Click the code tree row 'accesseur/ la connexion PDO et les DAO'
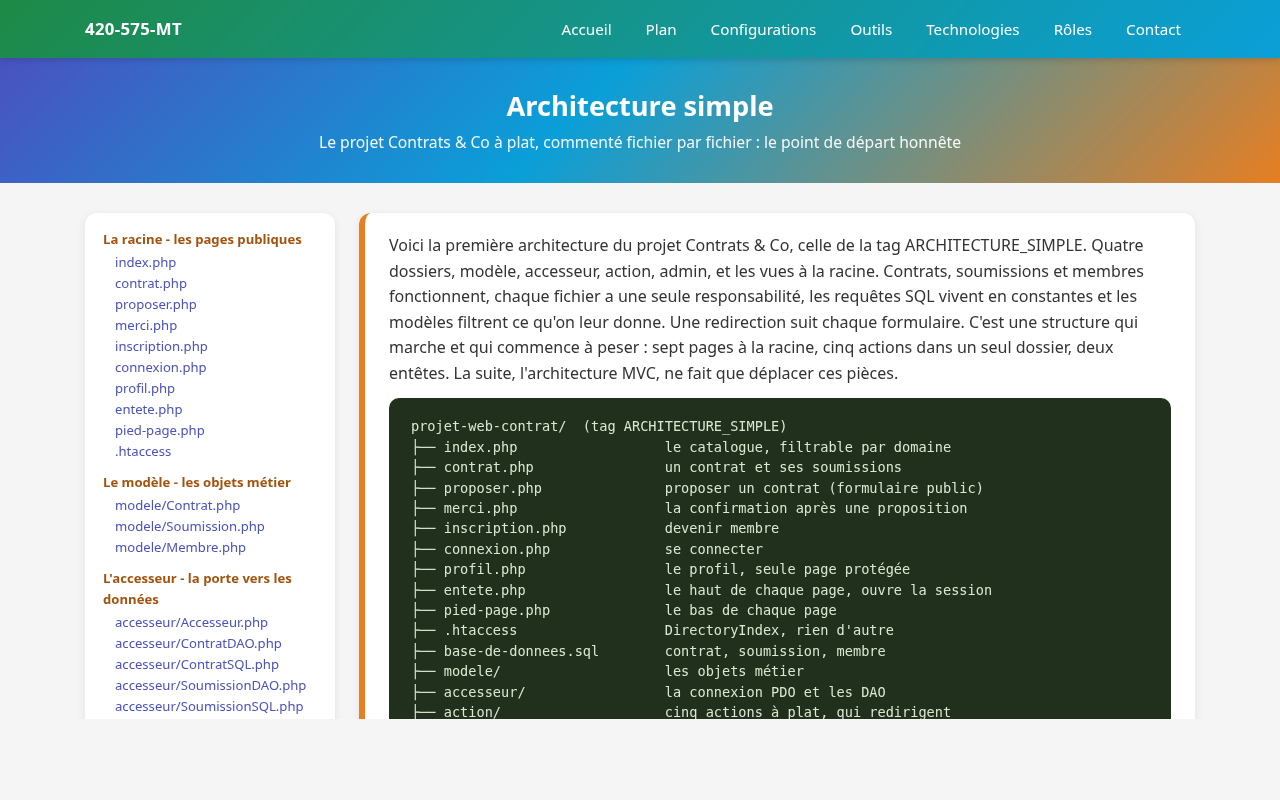This screenshot has height=800, width=1280. coord(648,692)
